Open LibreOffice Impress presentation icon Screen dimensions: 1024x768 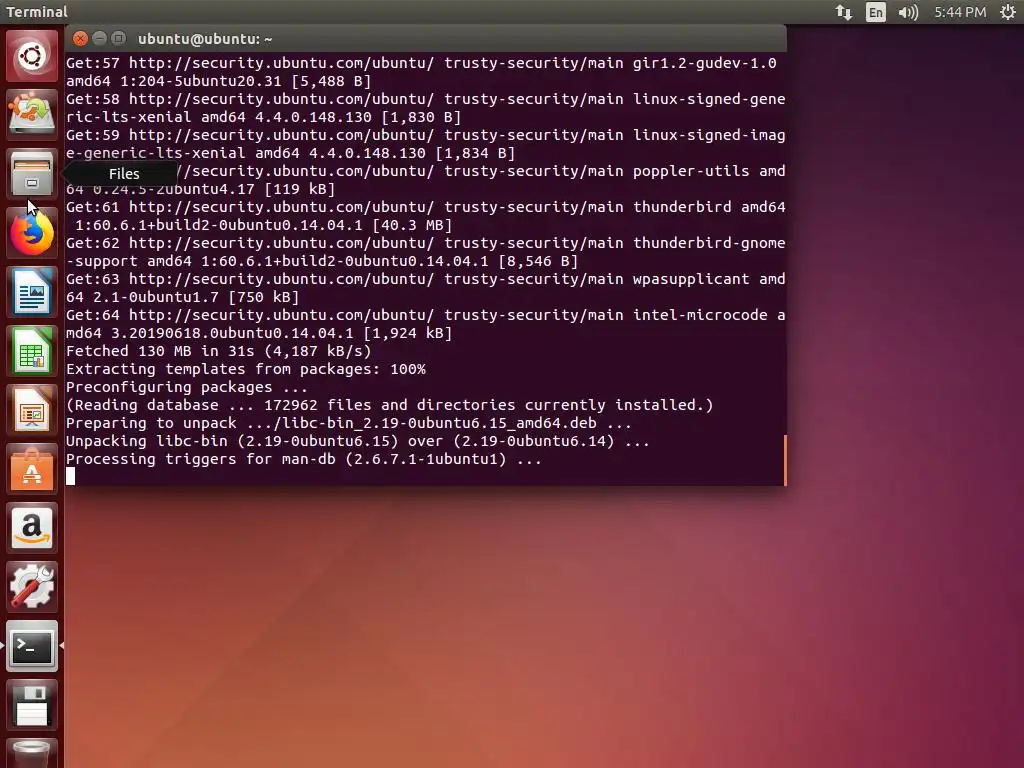point(32,409)
